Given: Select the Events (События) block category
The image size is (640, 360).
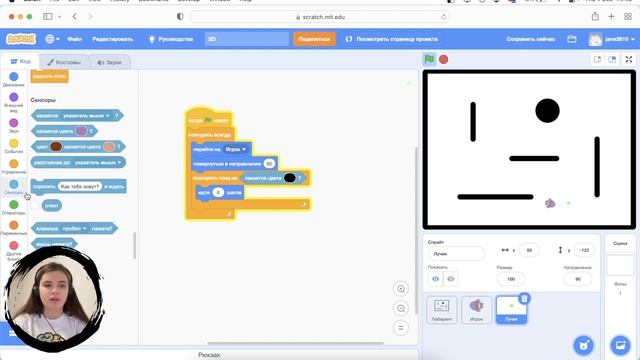Looking at the screenshot, I should point(13,146).
